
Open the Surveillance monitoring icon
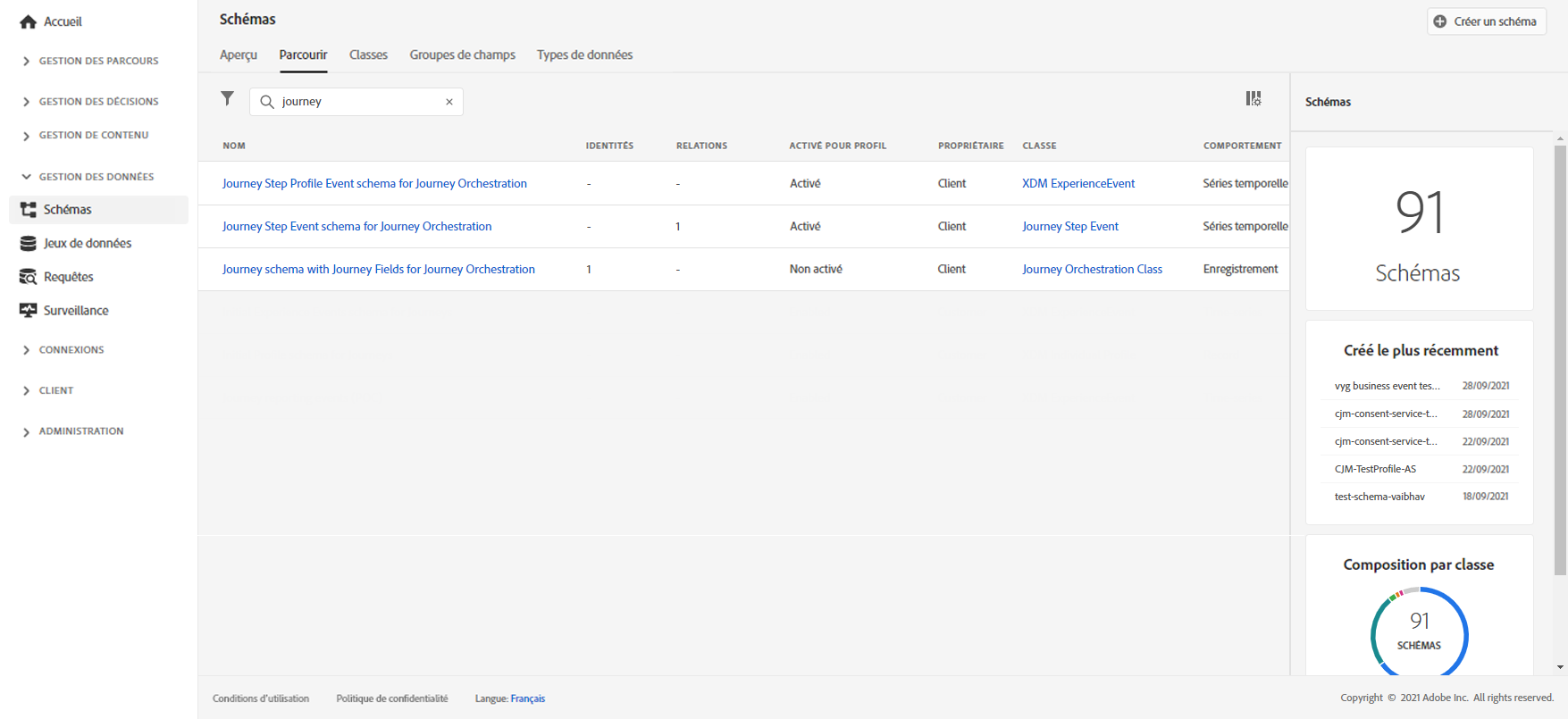pos(28,311)
